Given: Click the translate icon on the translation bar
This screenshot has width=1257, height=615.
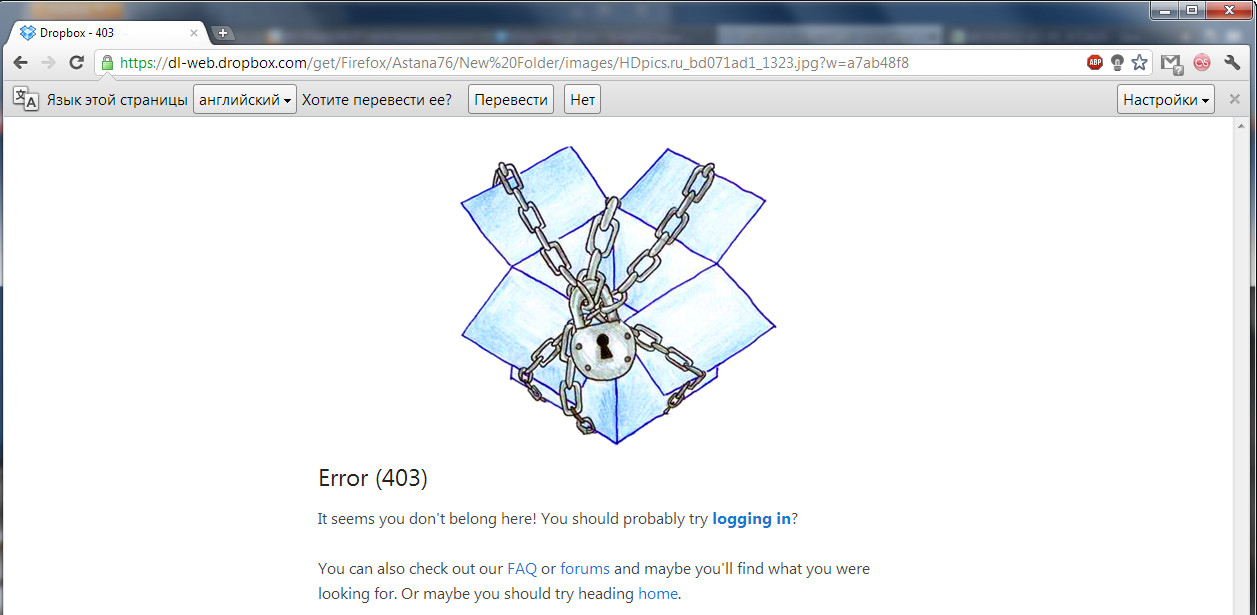Looking at the screenshot, I should tap(26, 98).
